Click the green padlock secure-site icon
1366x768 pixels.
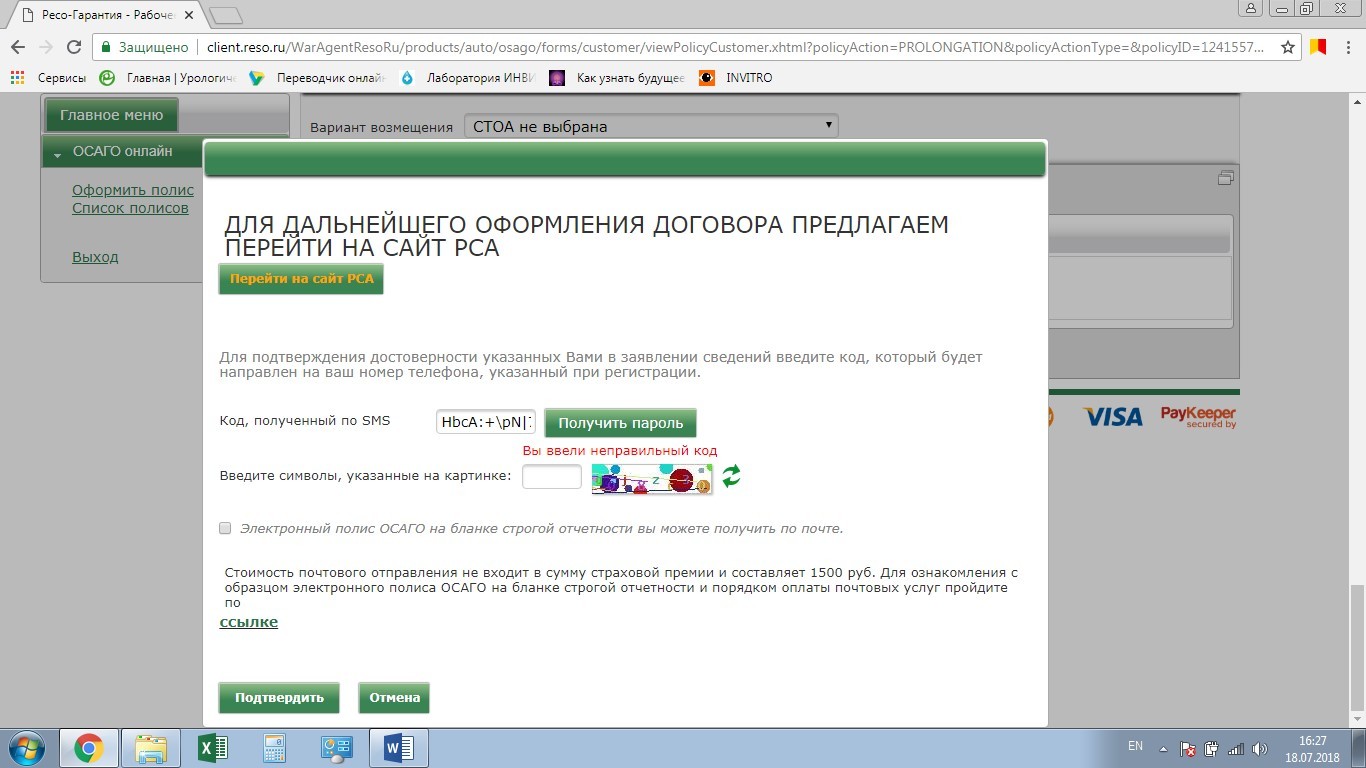[x=106, y=47]
